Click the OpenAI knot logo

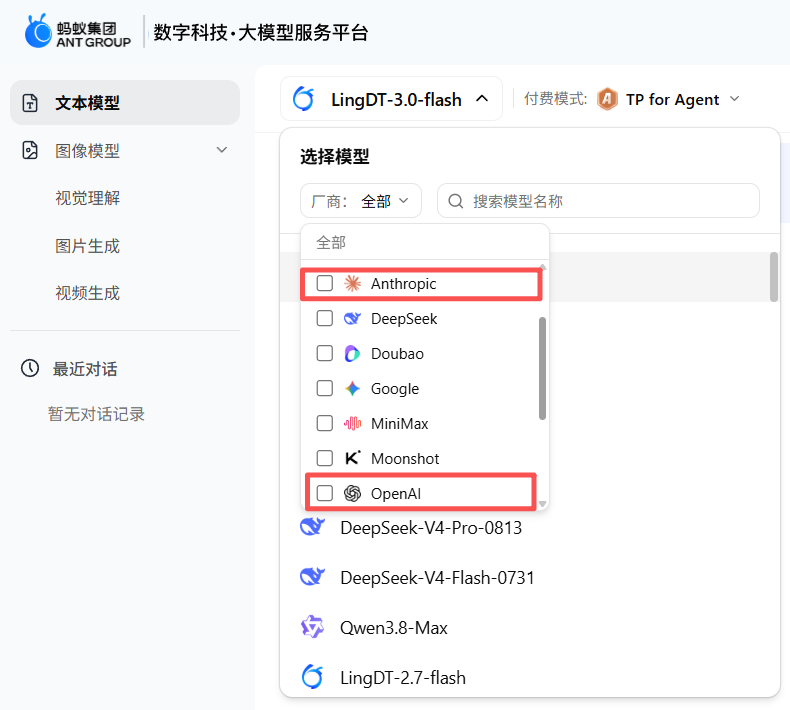pyautogui.click(x=352, y=493)
